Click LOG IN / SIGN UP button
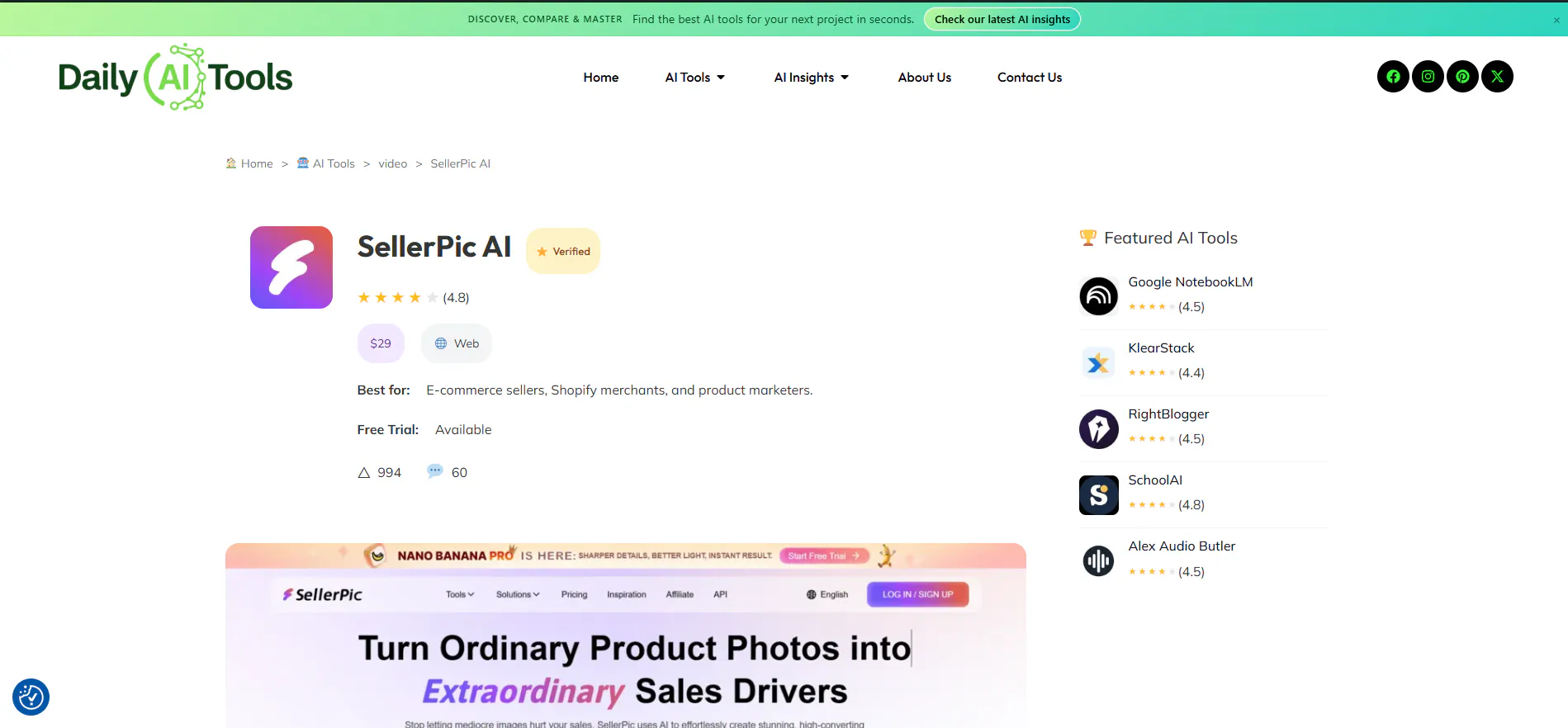This screenshot has width=1568, height=728. tap(918, 594)
